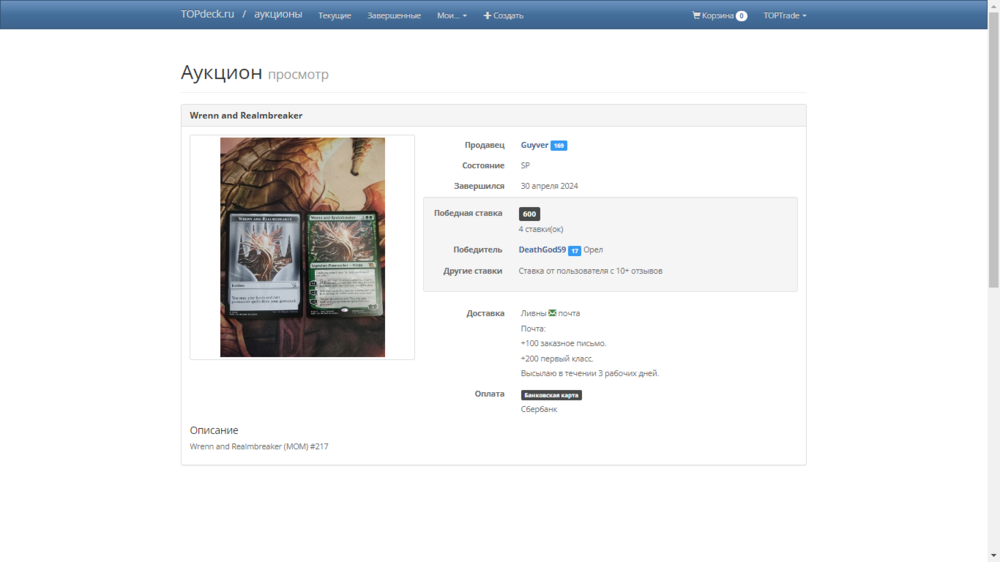Go to Текущие auctions
The width and height of the screenshot is (1000, 562).
point(334,16)
